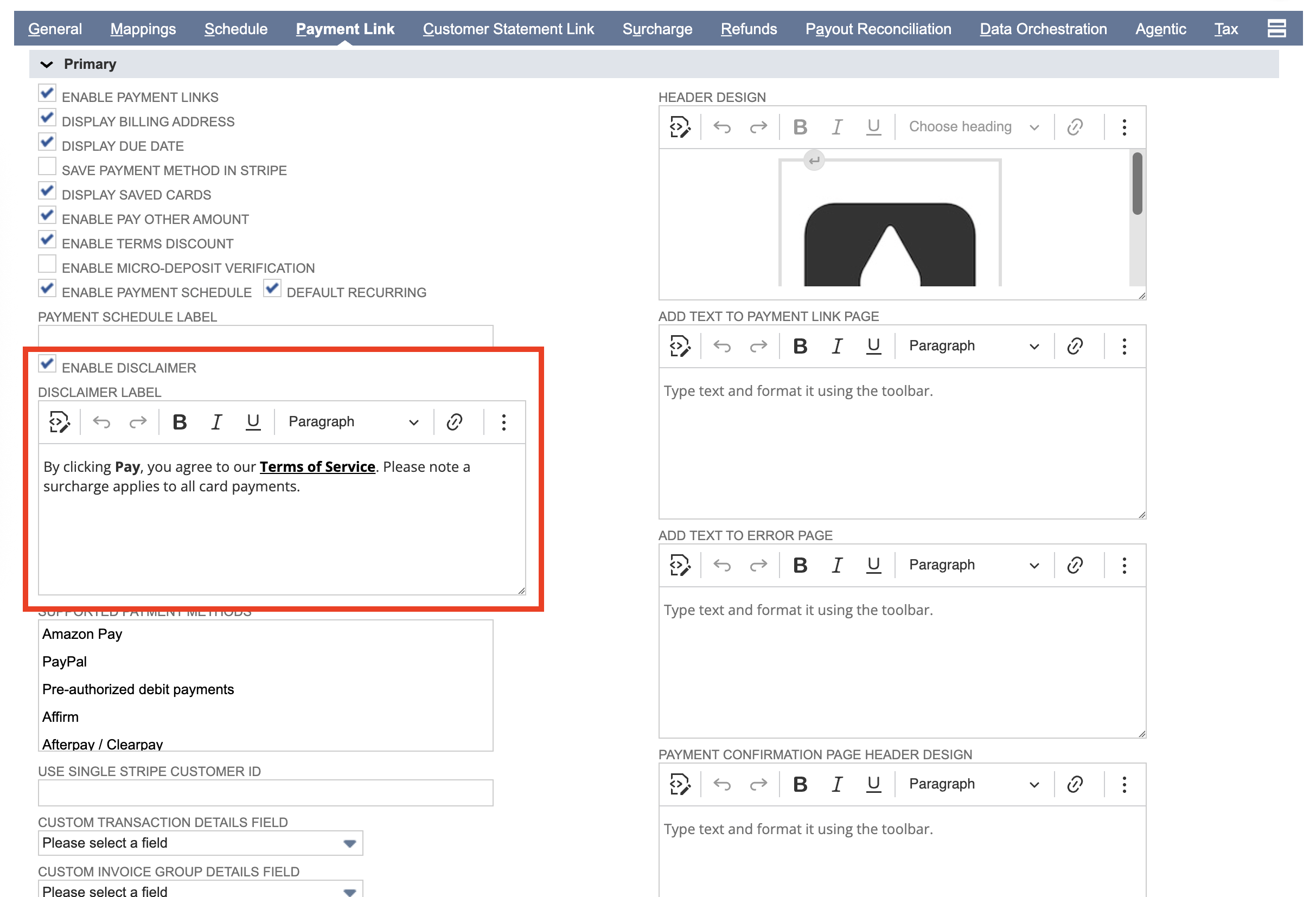Go to the Surcharge tab

pos(657,29)
